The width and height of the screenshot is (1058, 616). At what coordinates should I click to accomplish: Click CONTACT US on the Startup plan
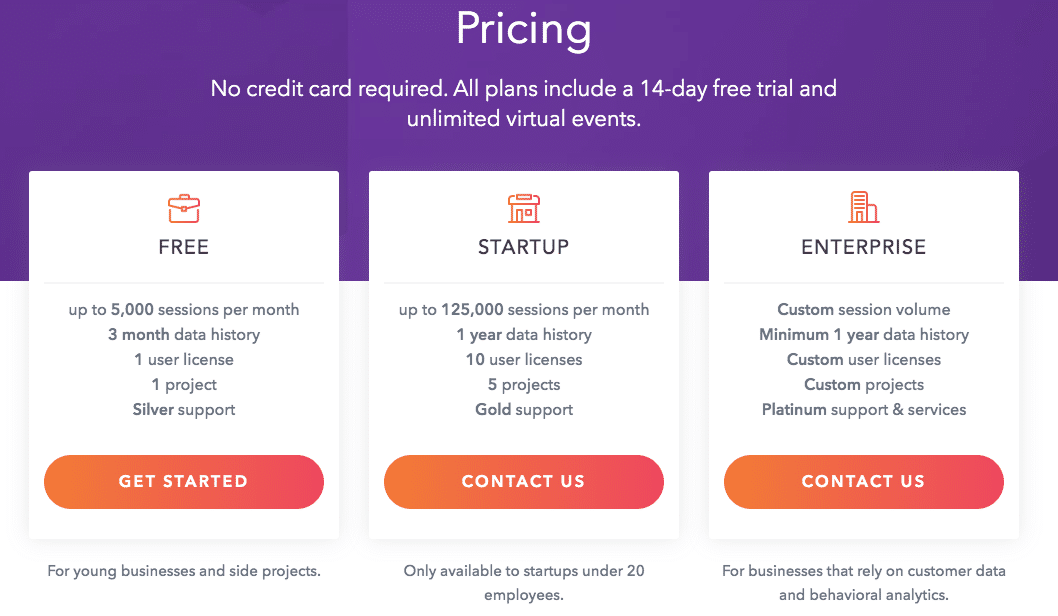523,481
